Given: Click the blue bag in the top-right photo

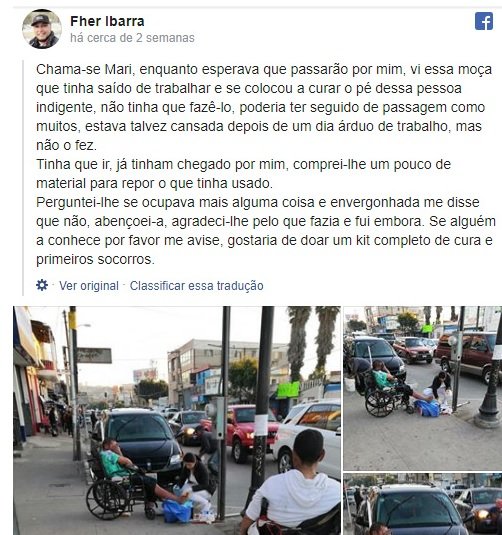Looking at the screenshot, I should [x=427, y=408].
